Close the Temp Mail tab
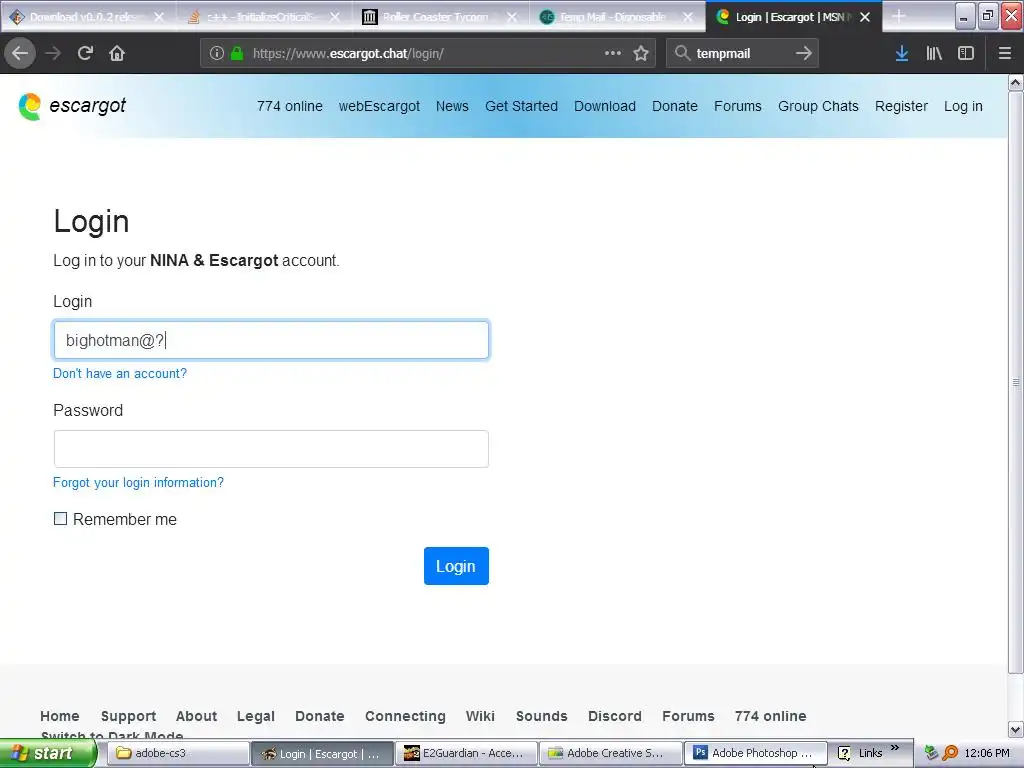The width and height of the screenshot is (1024, 768). pos(688,17)
